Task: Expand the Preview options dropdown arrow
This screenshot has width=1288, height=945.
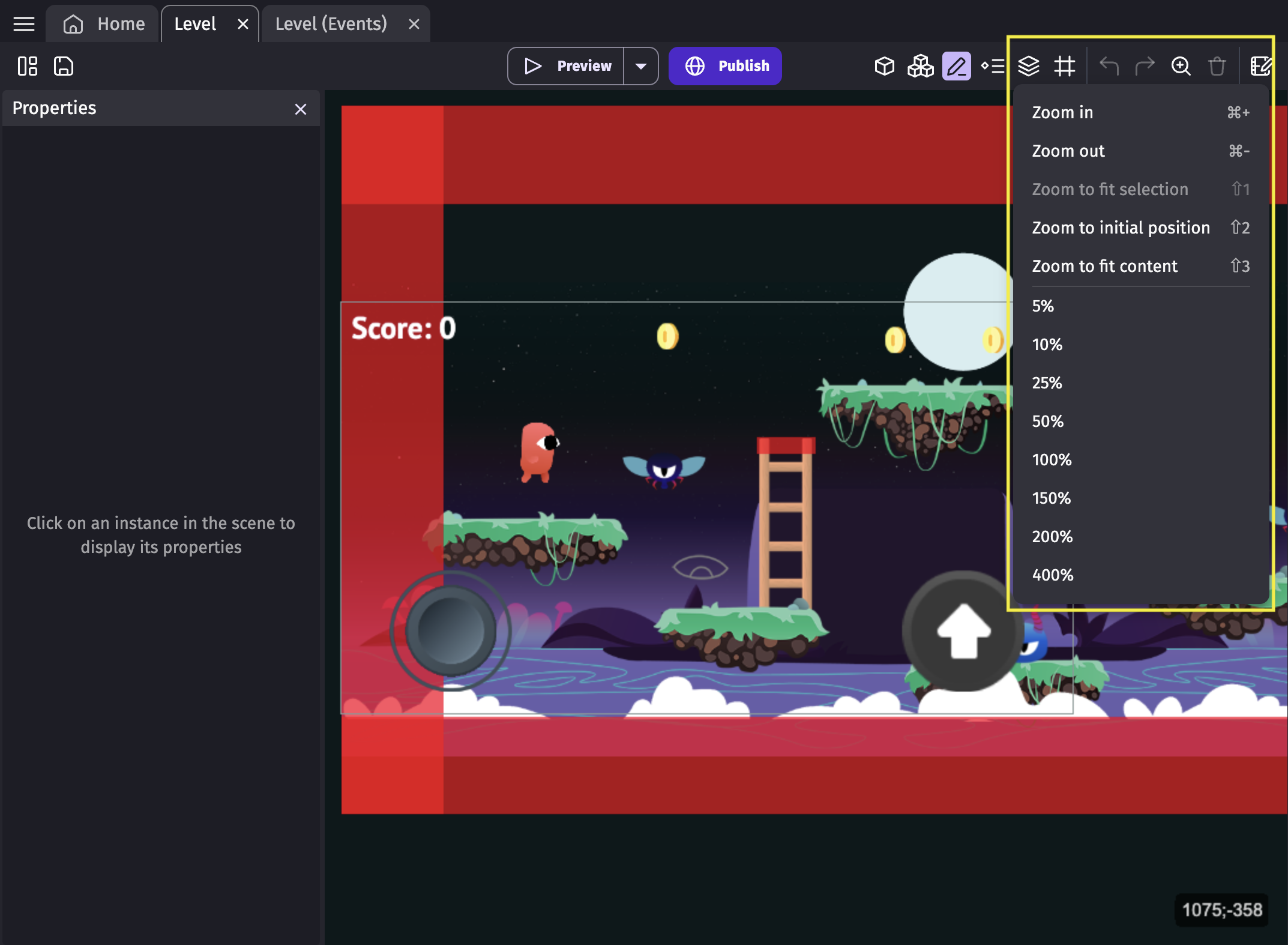Action: 641,66
